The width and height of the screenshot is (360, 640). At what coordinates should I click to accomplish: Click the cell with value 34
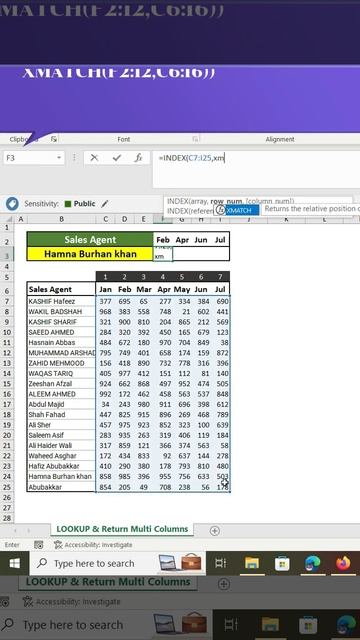click(105, 404)
